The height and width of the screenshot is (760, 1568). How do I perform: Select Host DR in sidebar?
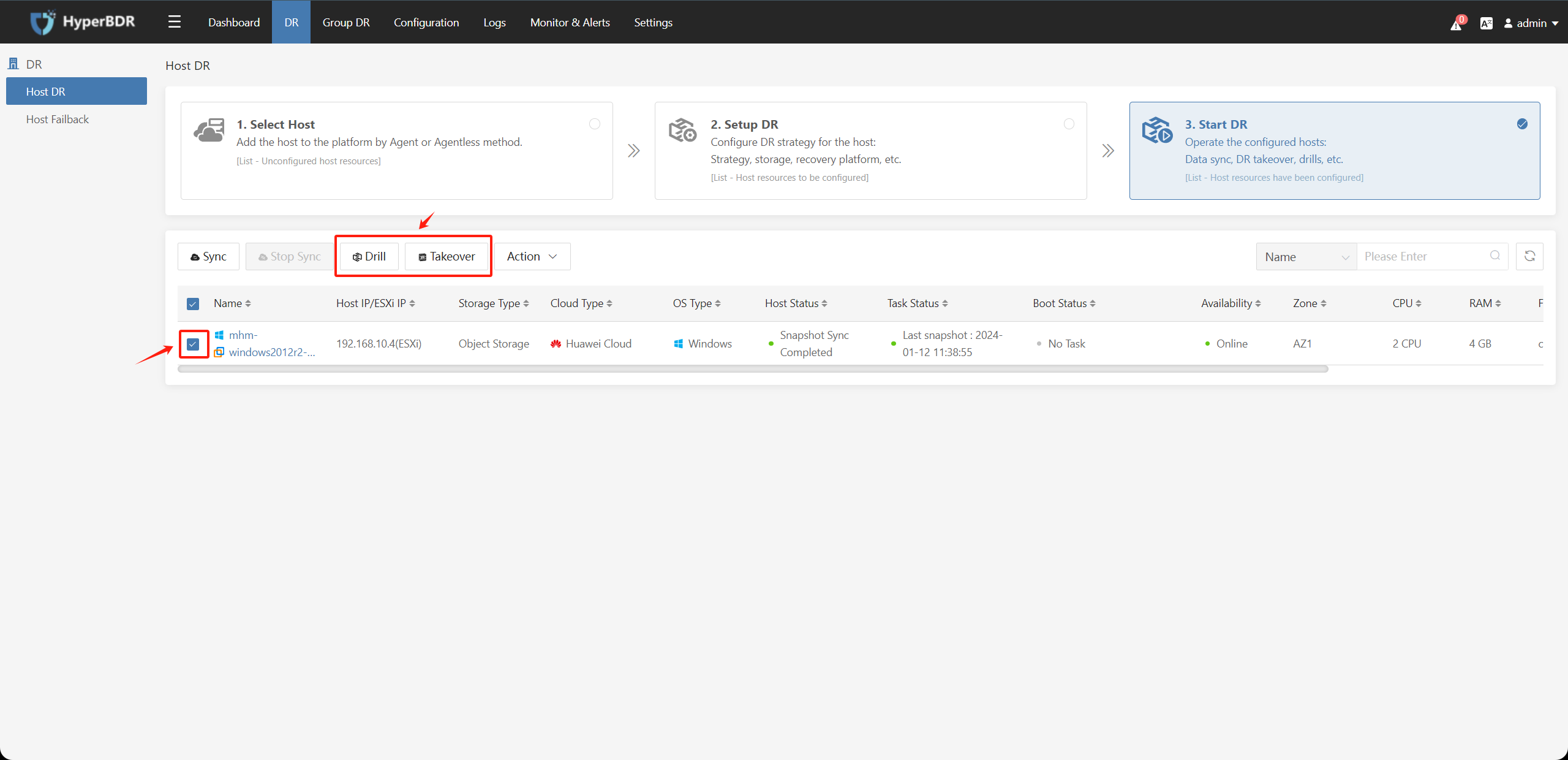point(77,91)
